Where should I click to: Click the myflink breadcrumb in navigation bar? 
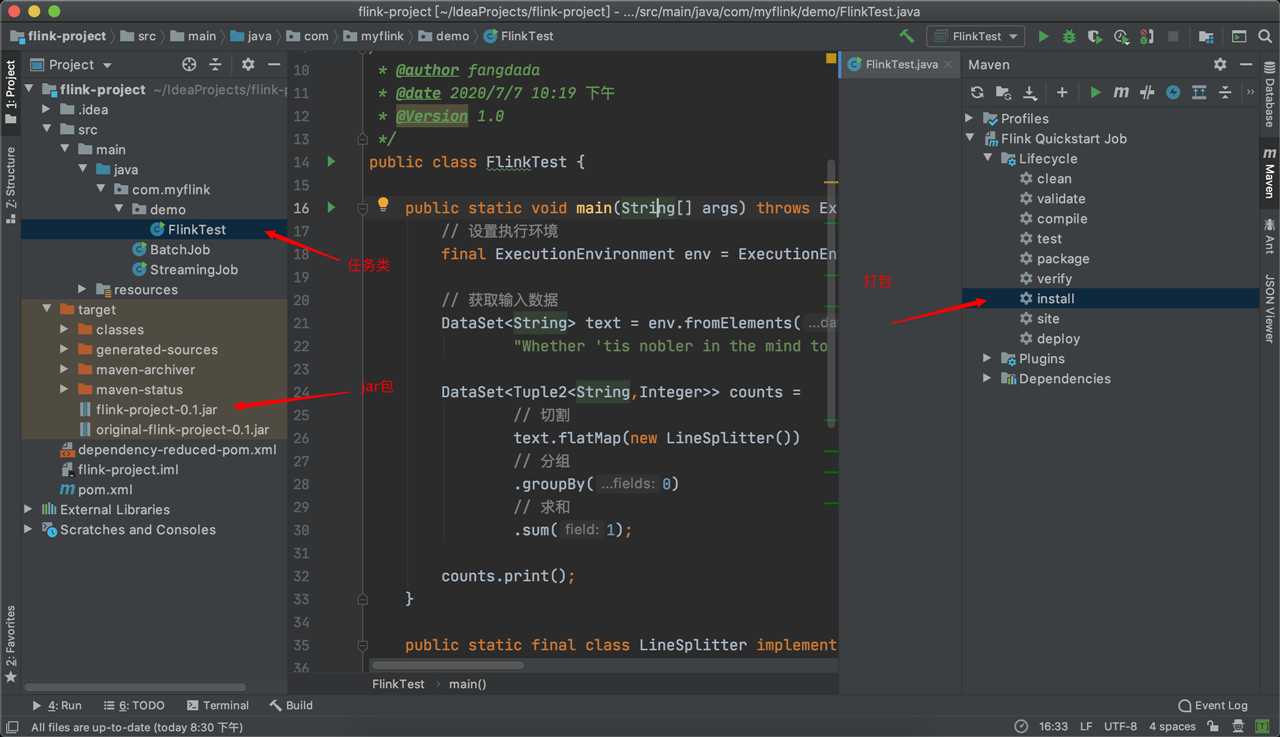click(x=374, y=36)
